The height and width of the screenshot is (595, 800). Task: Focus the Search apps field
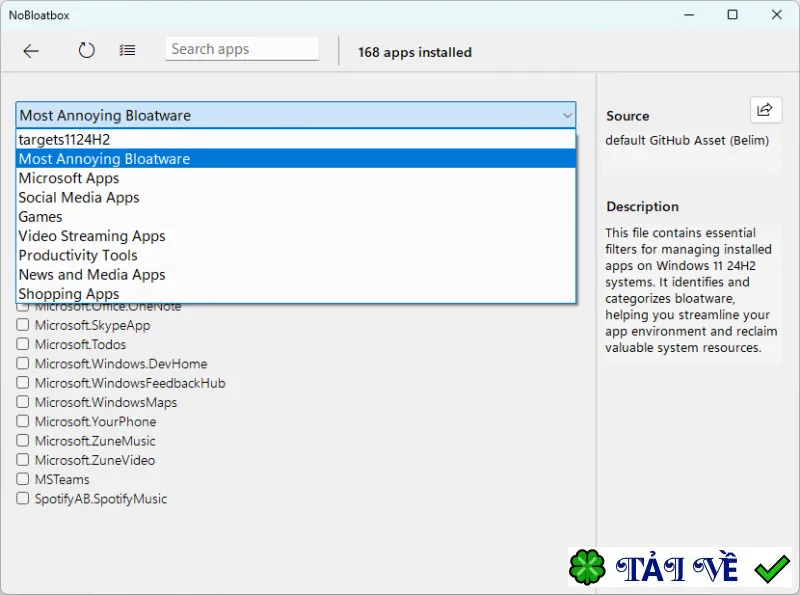(242, 49)
